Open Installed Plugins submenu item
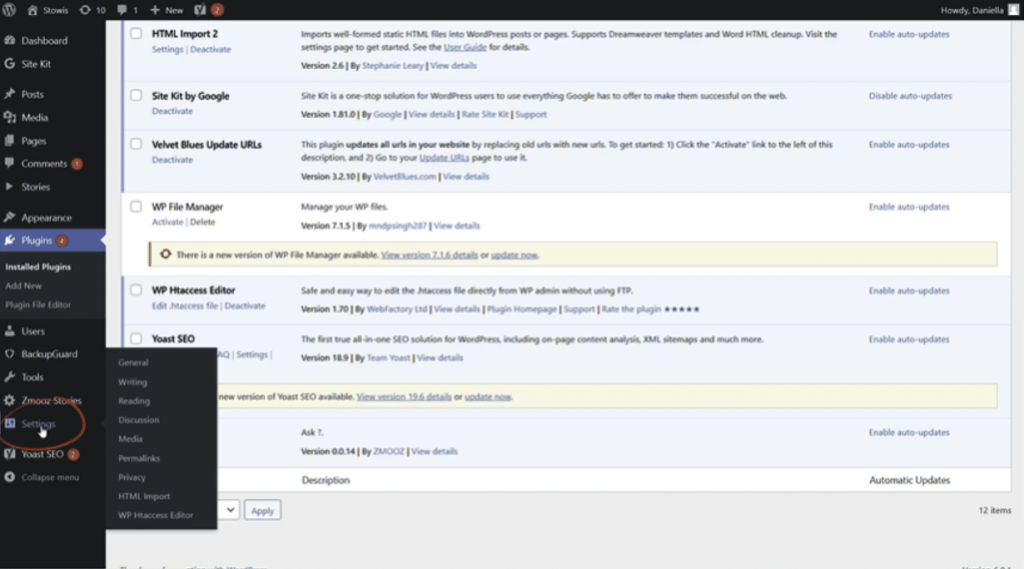This screenshot has width=1024, height=569. (38, 267)
